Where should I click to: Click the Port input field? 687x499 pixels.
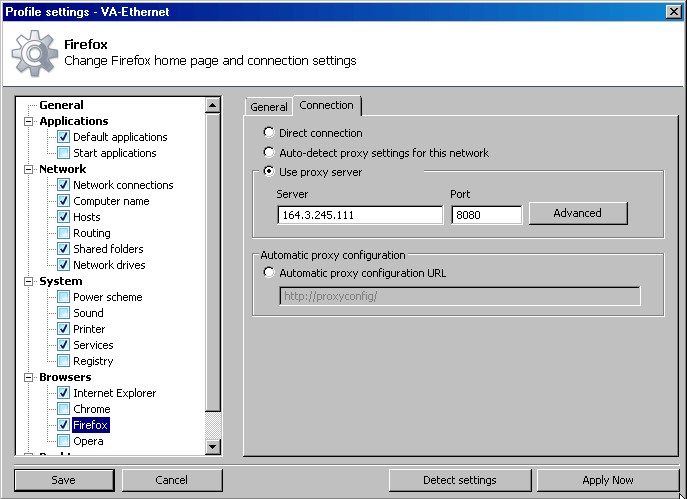pyautogui.click(x=486, y=215)
